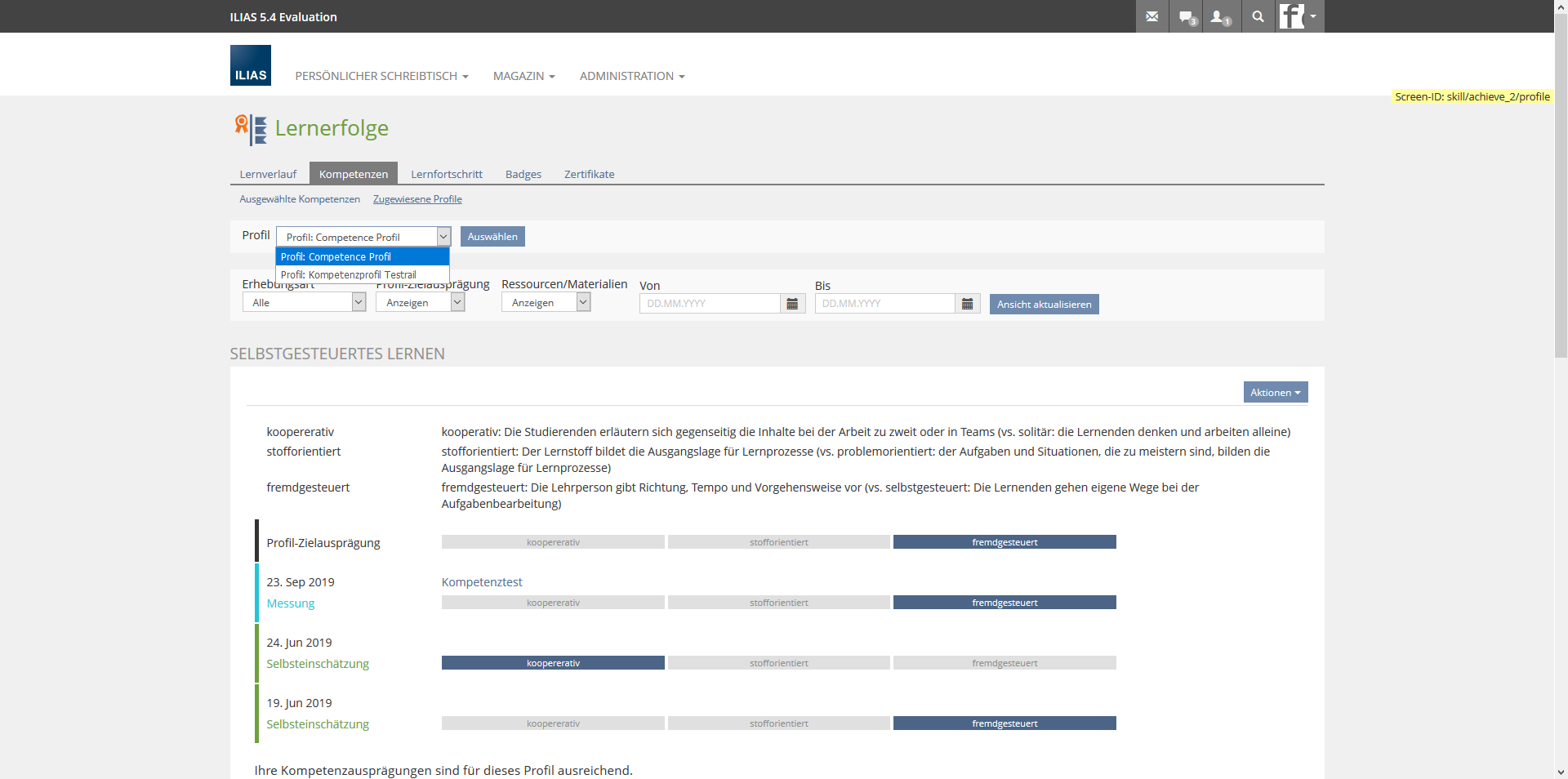
Task: Open the Von date calendar picker
Action: (x=792, y=304)
